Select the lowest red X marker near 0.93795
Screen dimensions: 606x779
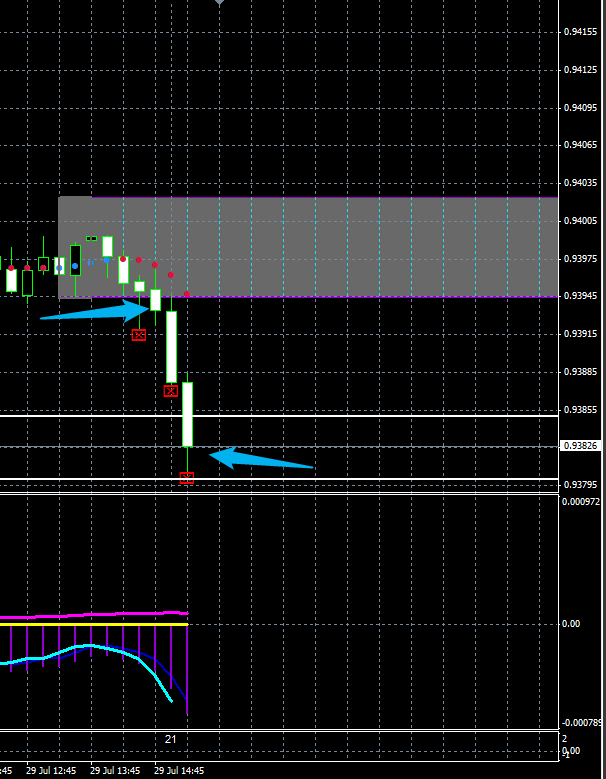[x=187, y=478]
